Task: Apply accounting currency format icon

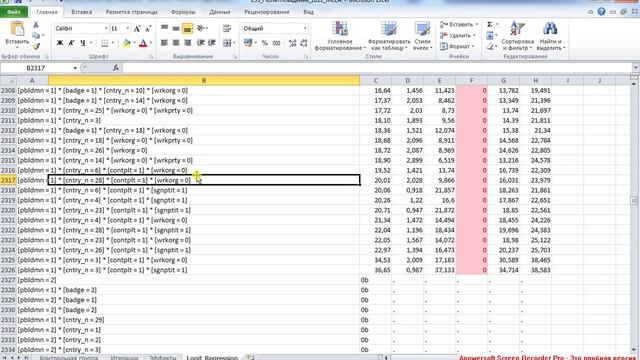Action: [x=248, y=42]
